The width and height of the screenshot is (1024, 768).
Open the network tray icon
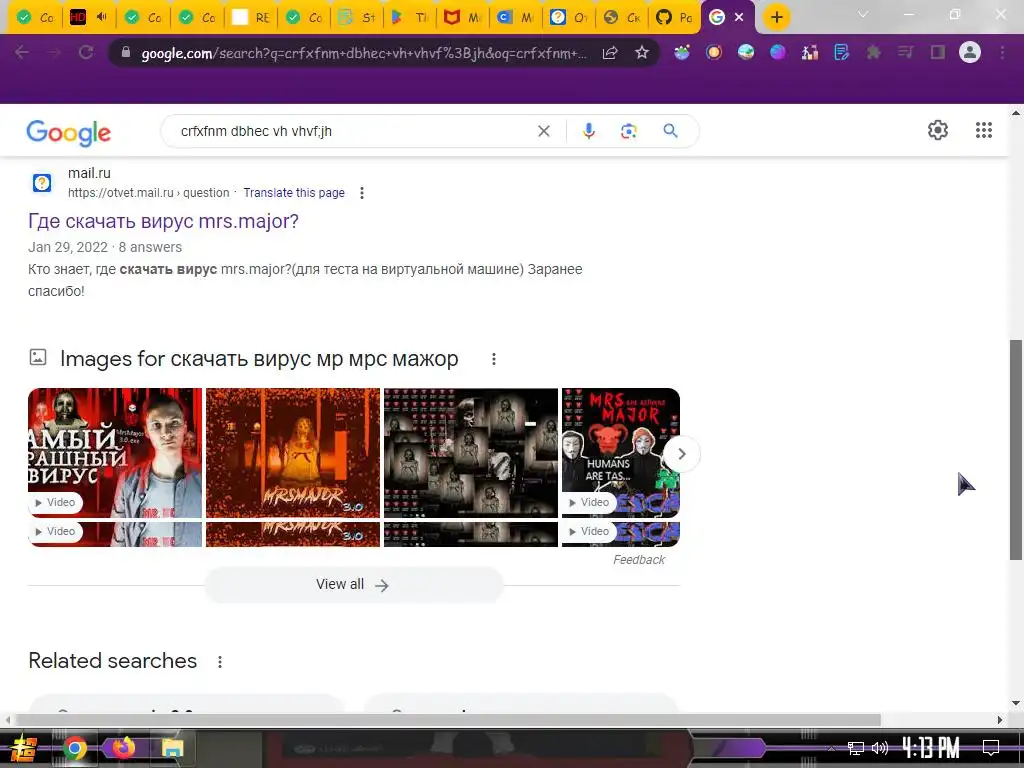point(855,748)
